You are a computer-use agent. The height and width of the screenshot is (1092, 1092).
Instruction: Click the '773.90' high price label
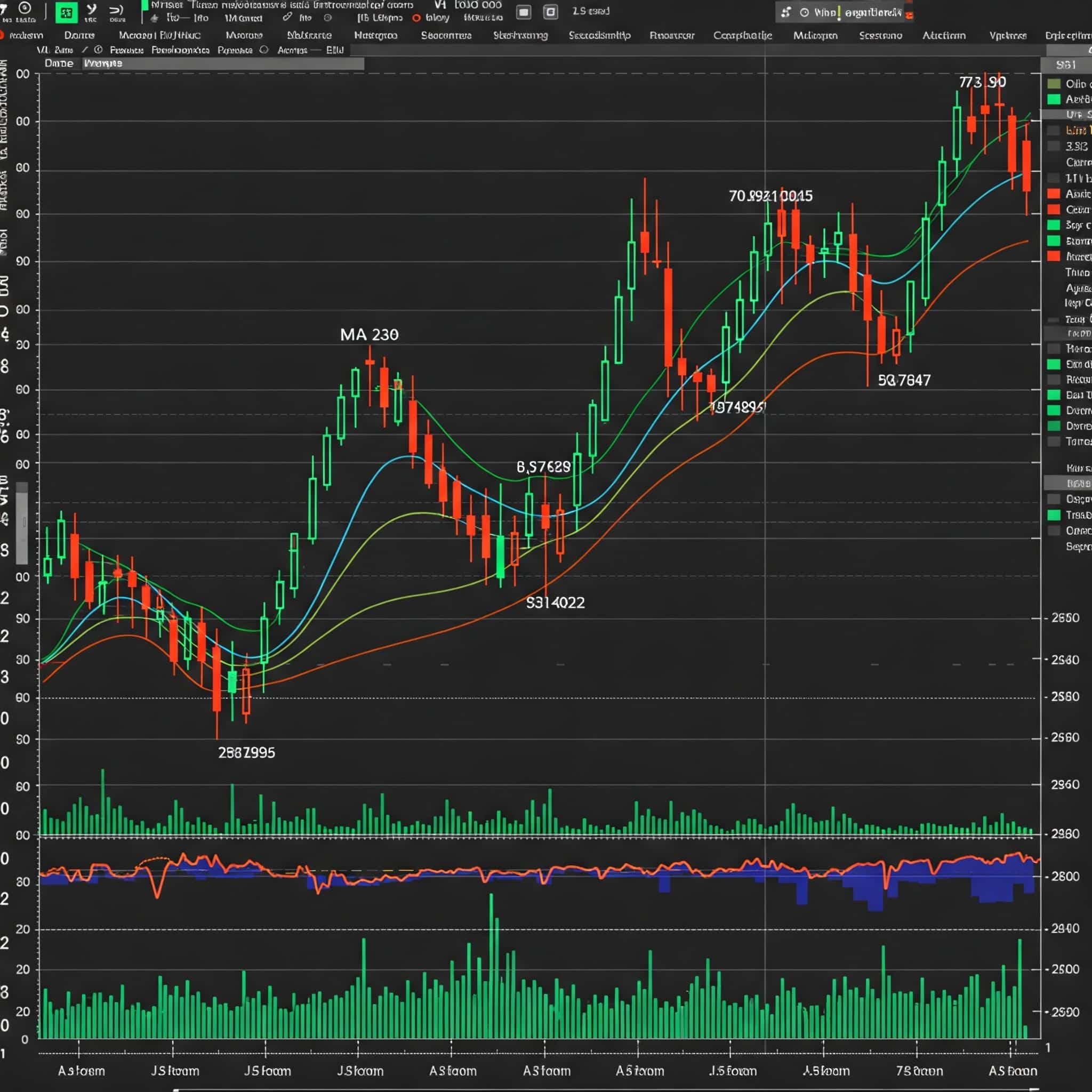point(982,83)
